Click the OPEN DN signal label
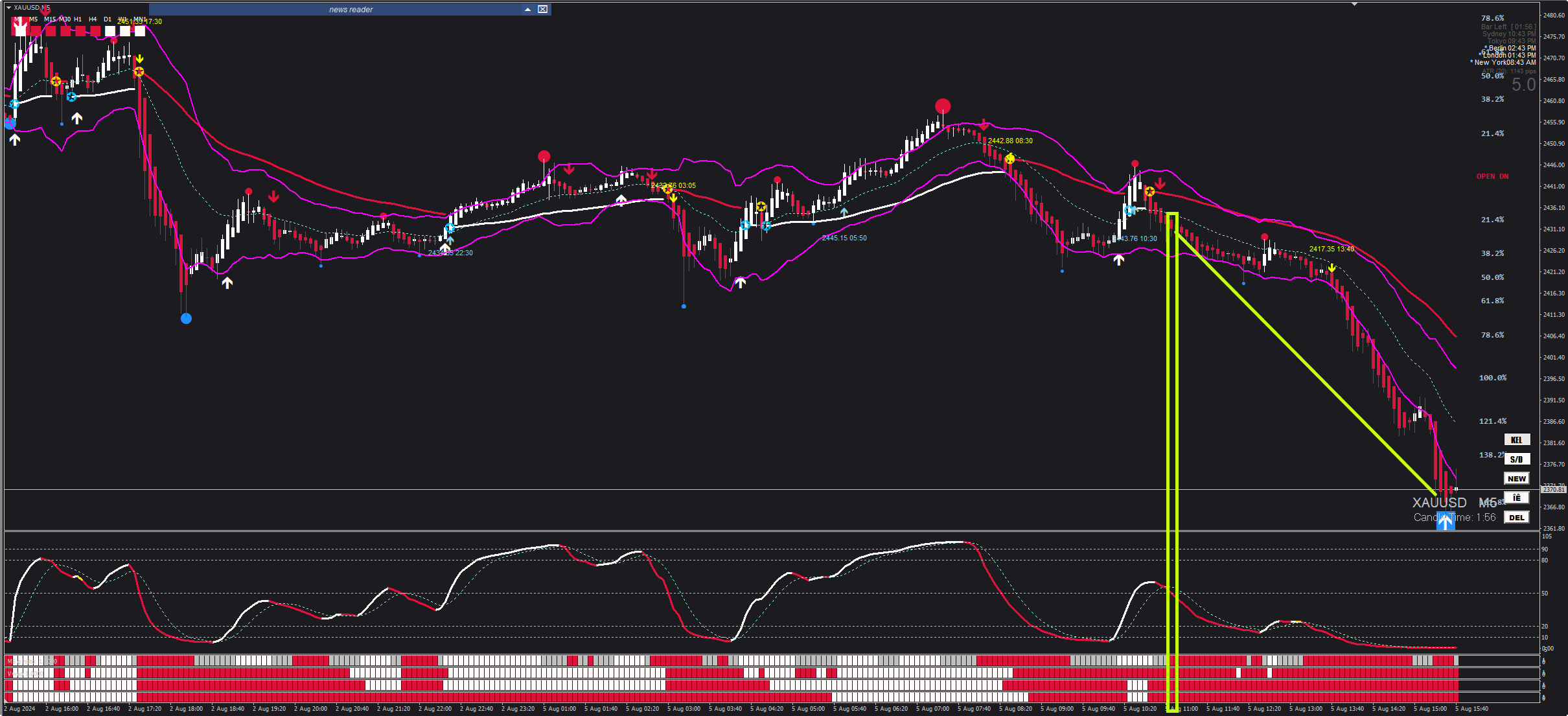The width and height of the screenshot is (1568, 716). (x=1492, y=176)
